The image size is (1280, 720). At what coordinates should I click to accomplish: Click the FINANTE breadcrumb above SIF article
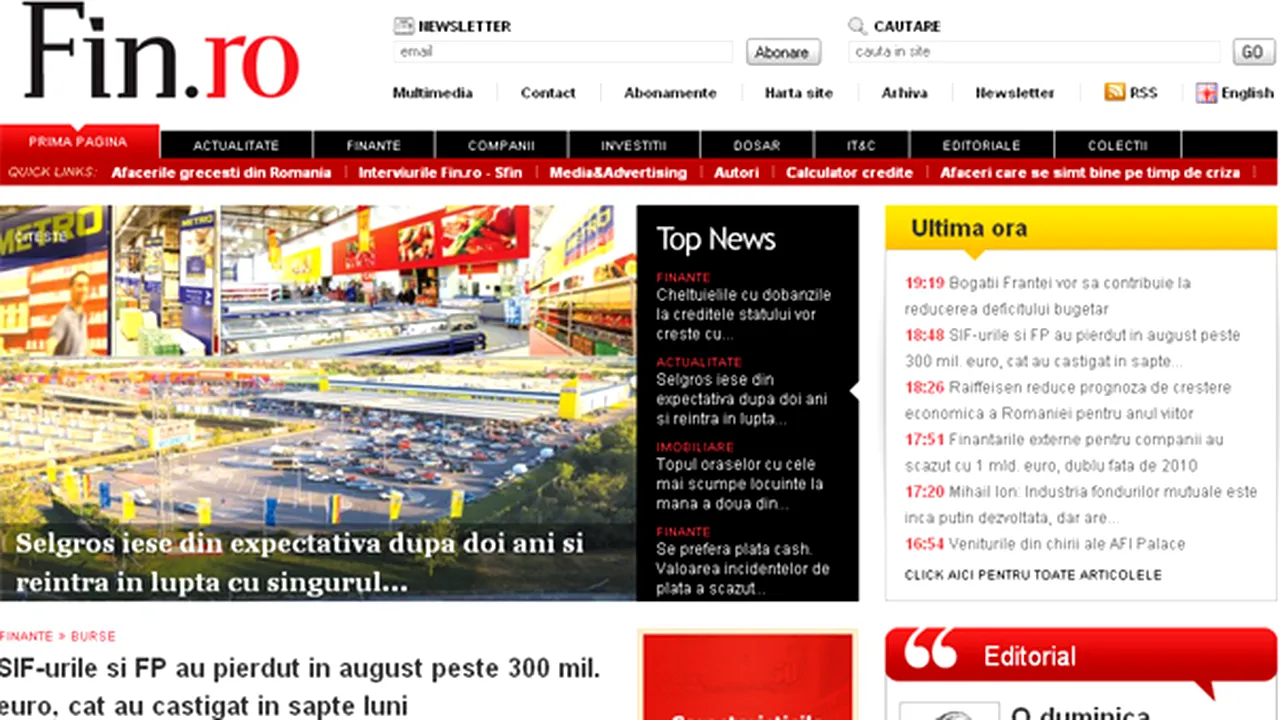click(x=27, y=636)
